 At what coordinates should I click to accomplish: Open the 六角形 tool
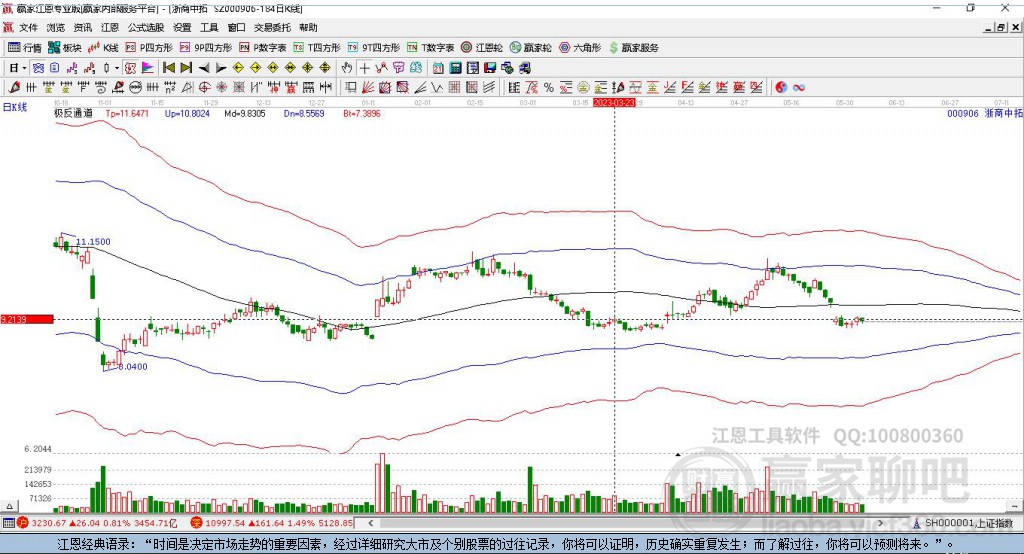(580, 48)
